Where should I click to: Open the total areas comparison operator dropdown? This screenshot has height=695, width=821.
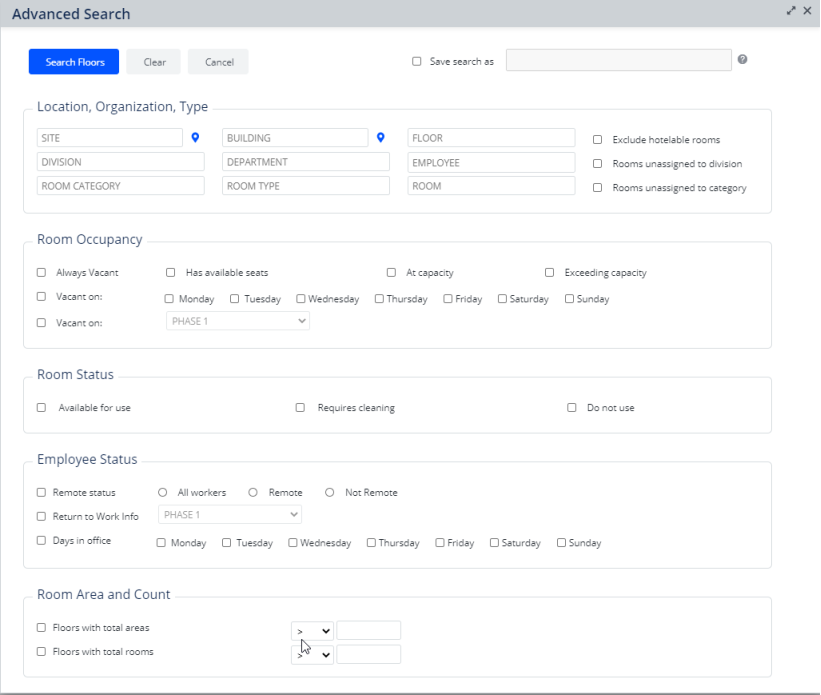(x=312, y=631)
